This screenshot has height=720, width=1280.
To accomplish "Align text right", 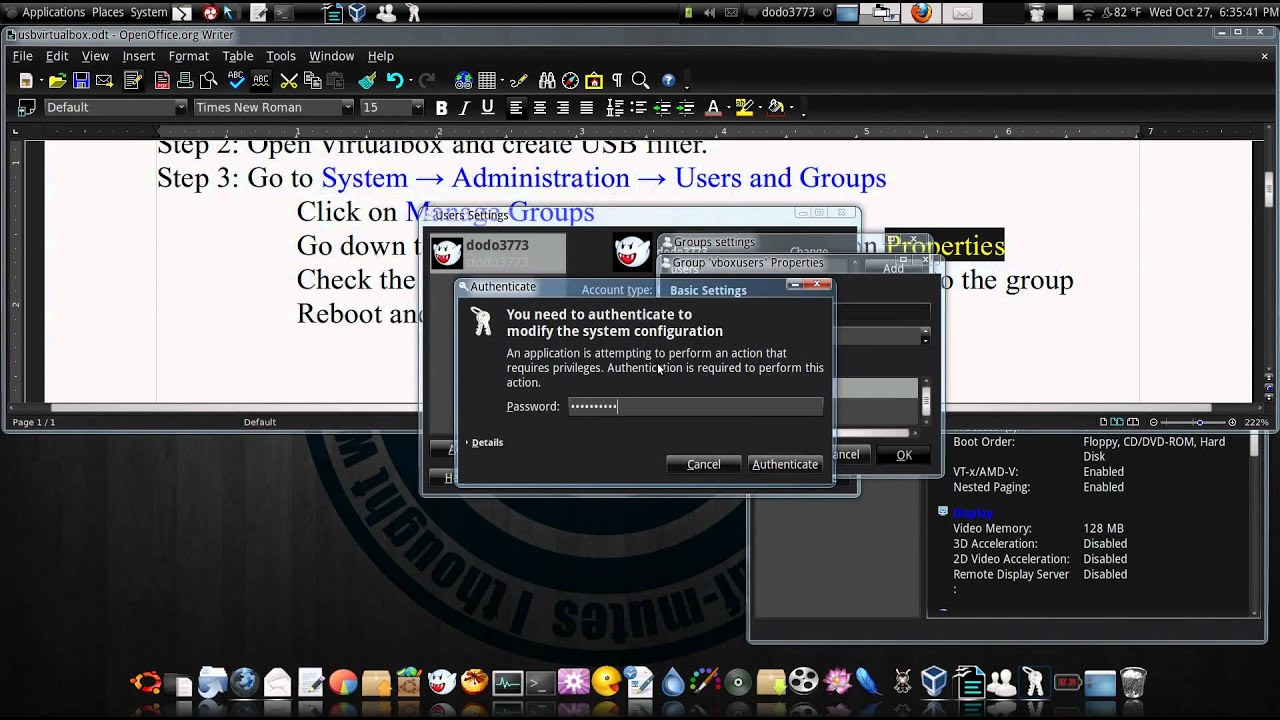I will [x=563, y=107].
